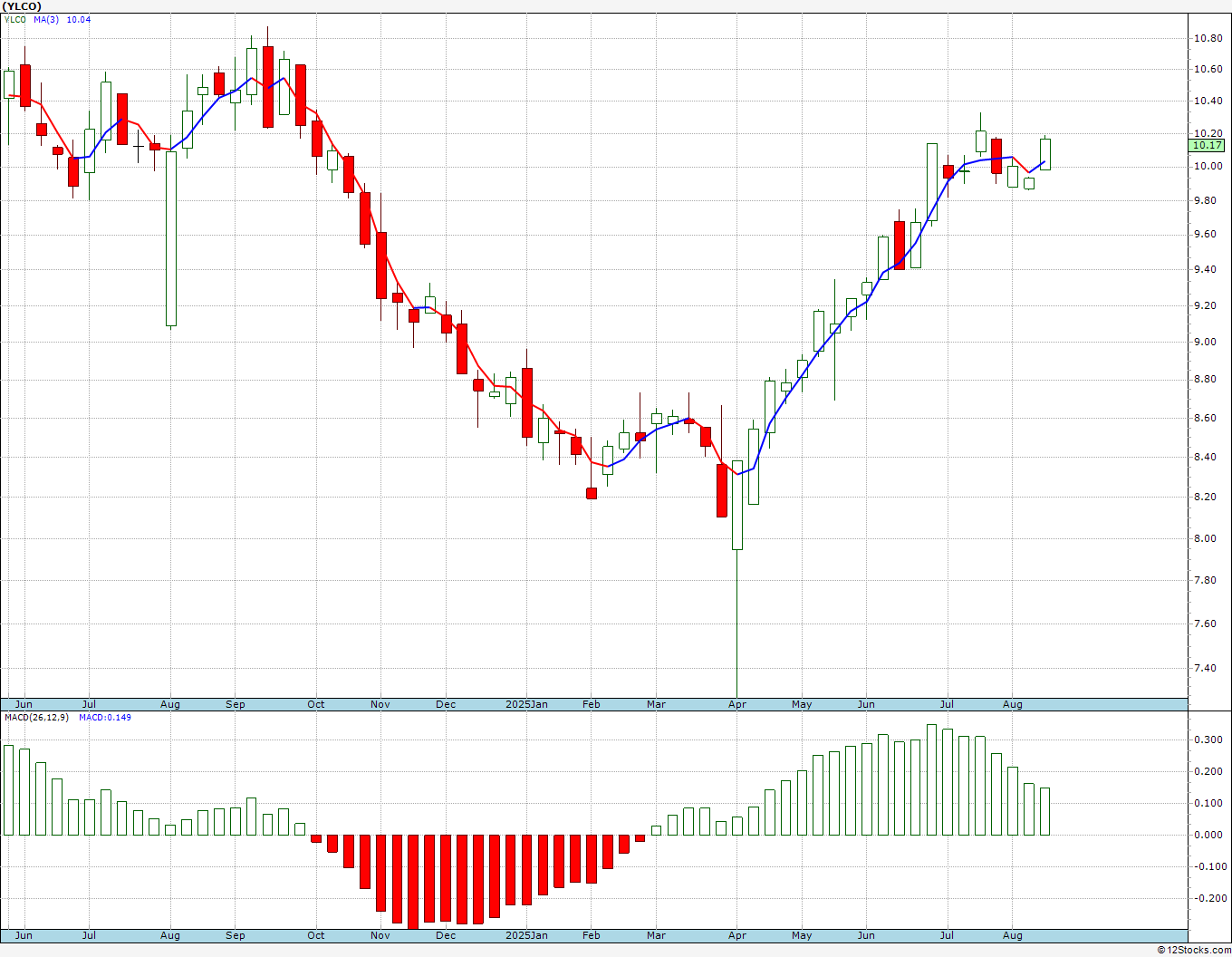Image resolution: width=1232 pixels, height=957 pixels.
Task: Click Nov on the MACD panel bottom axis
Action: pos(380,935)
